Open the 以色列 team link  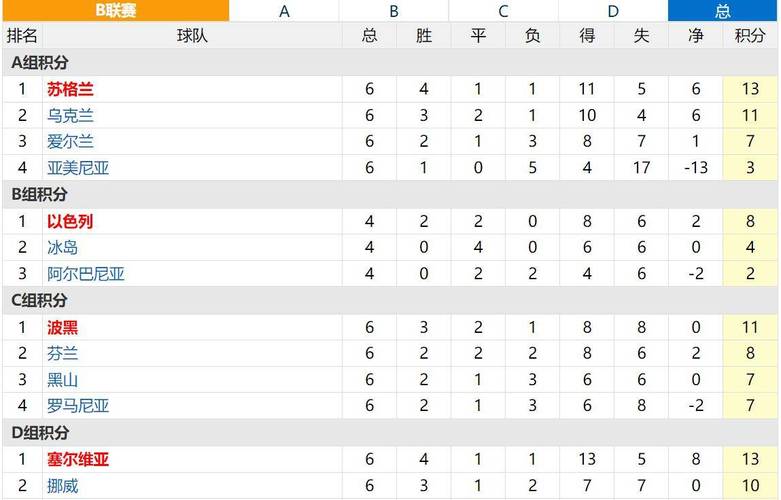tap(70, 221)
